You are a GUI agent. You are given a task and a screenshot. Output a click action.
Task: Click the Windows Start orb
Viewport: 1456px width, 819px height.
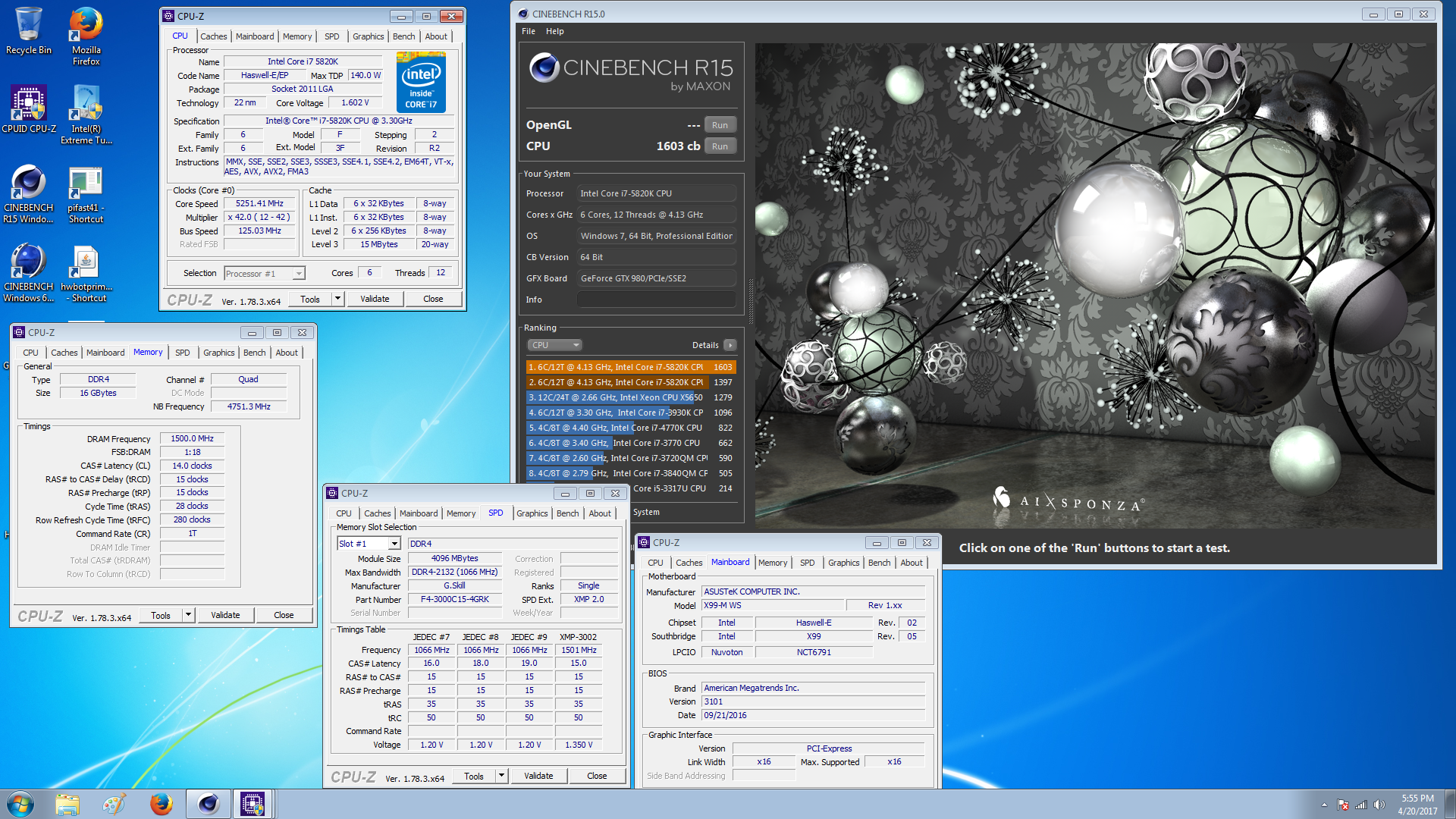pyautogui.click(x=20, y=804)
